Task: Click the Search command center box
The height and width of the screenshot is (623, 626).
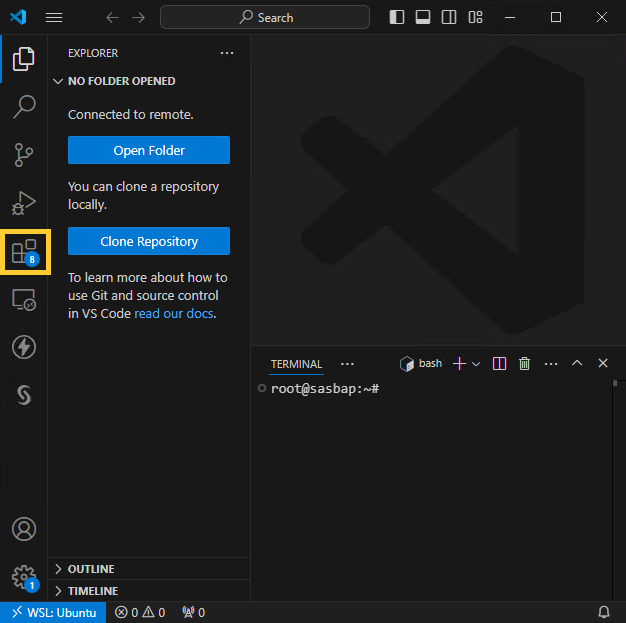Action: [265, 17]
